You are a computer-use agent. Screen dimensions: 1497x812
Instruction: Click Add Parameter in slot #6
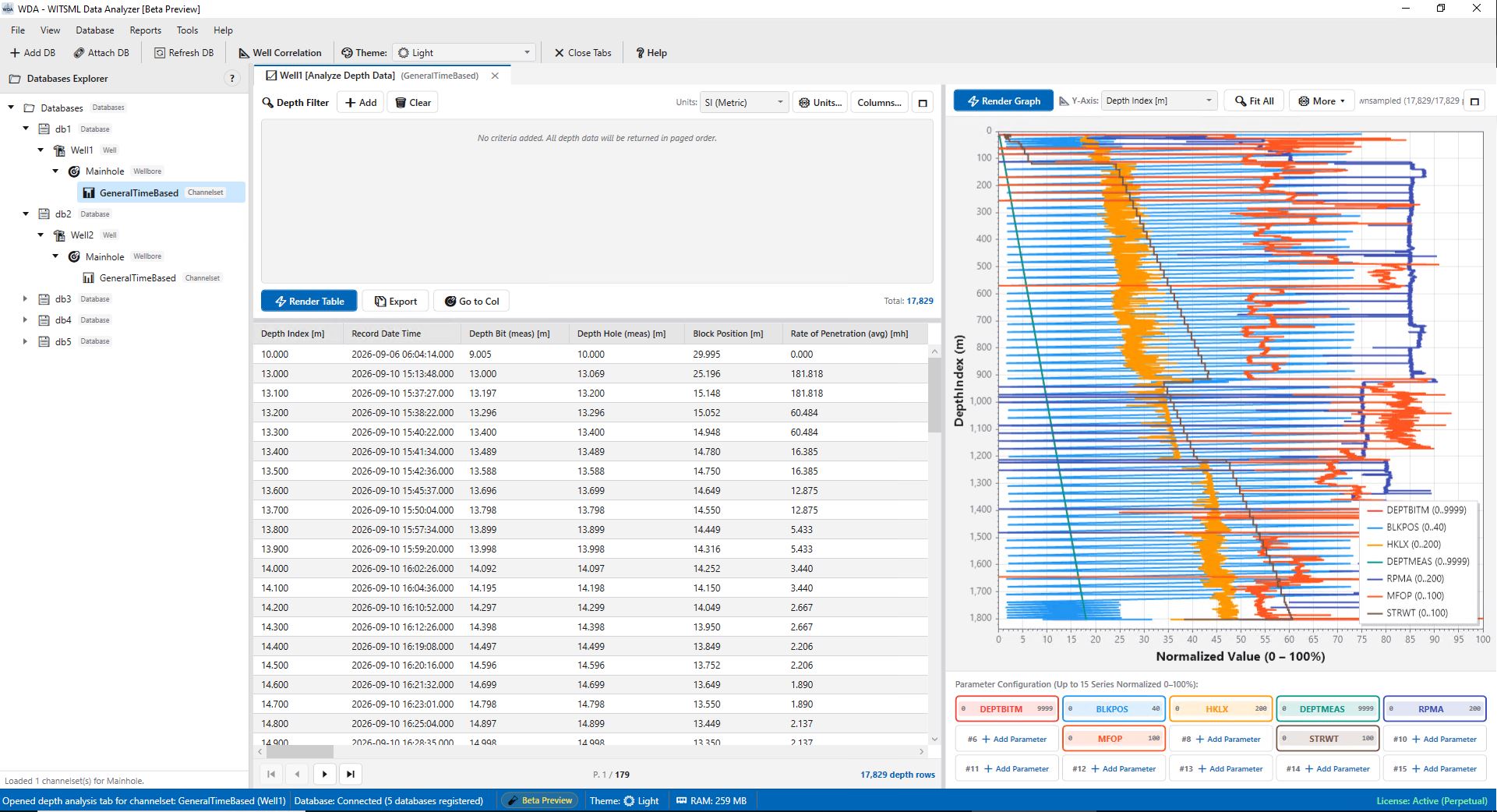1007,739
